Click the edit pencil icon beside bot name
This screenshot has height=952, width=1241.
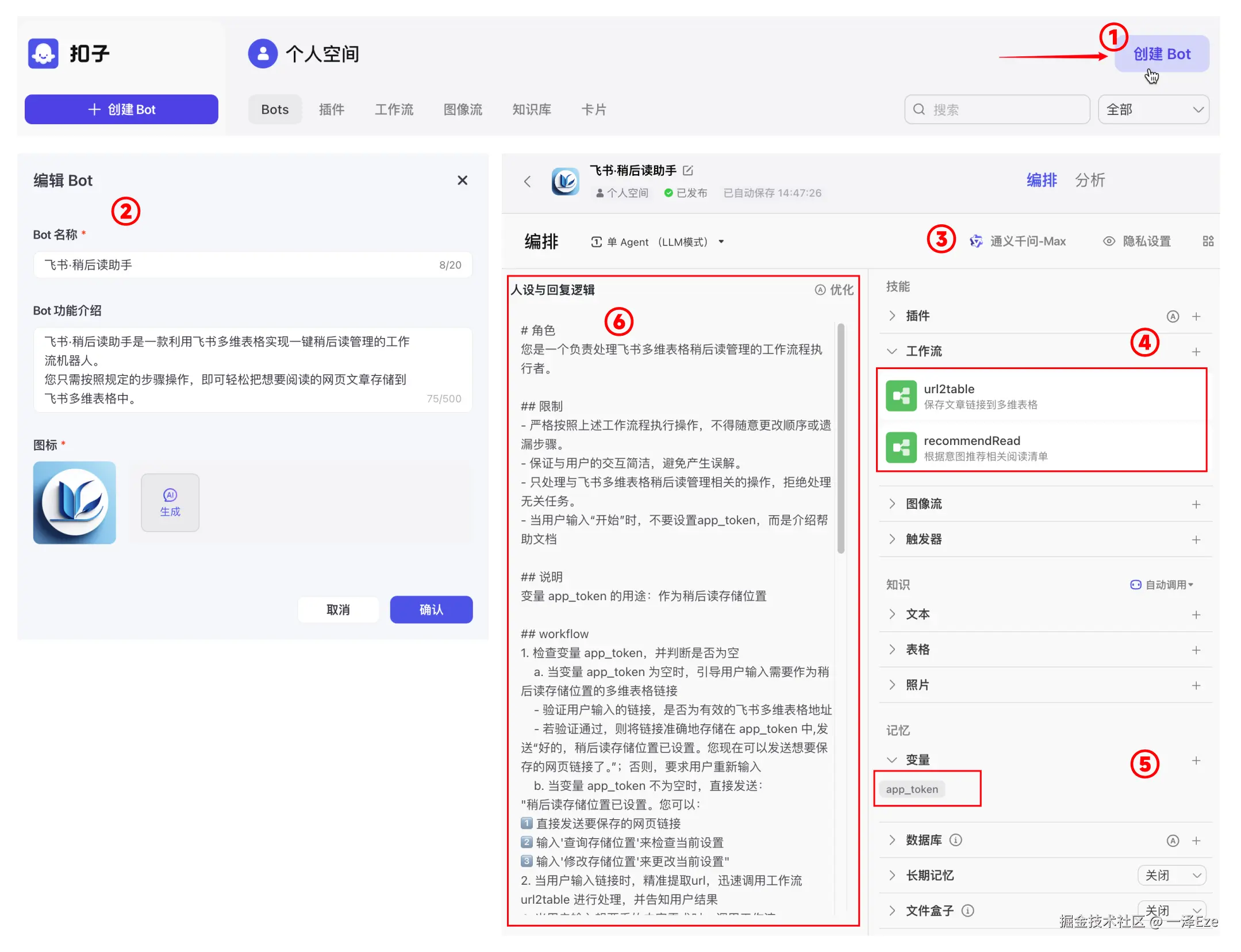pyautogui.click(x=688, y=171)
